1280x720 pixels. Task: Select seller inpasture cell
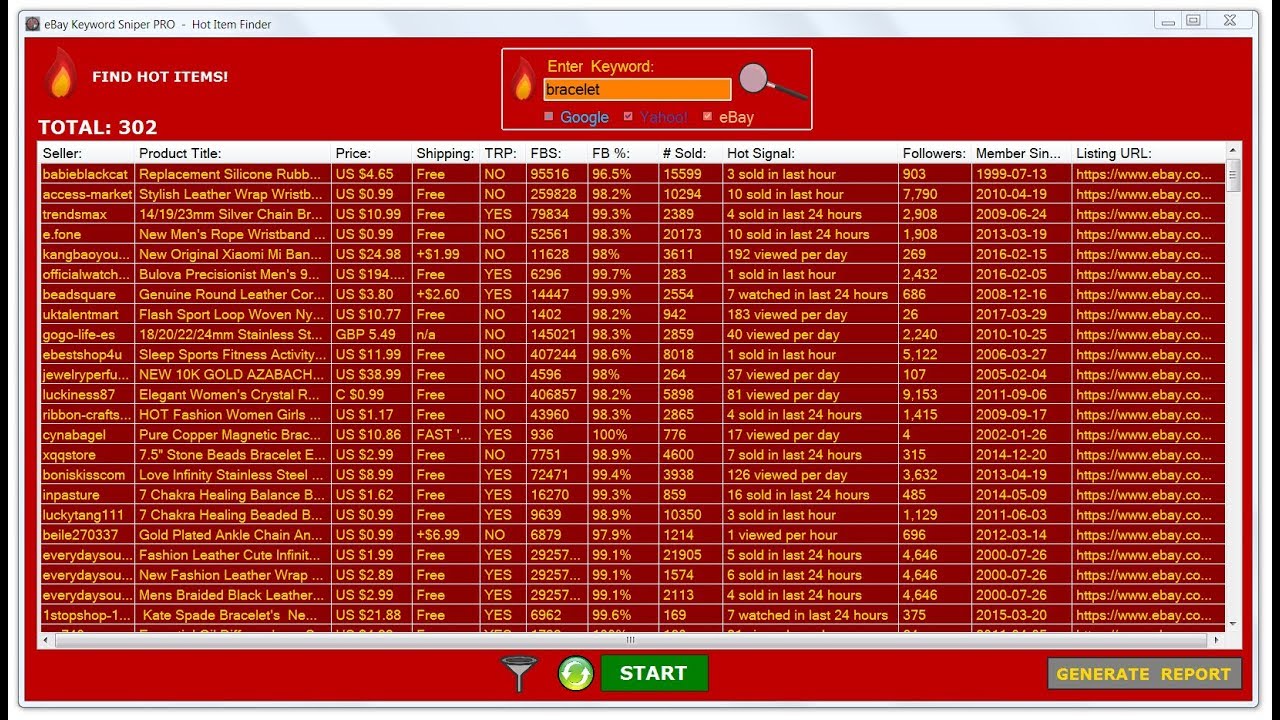(87, 494)
